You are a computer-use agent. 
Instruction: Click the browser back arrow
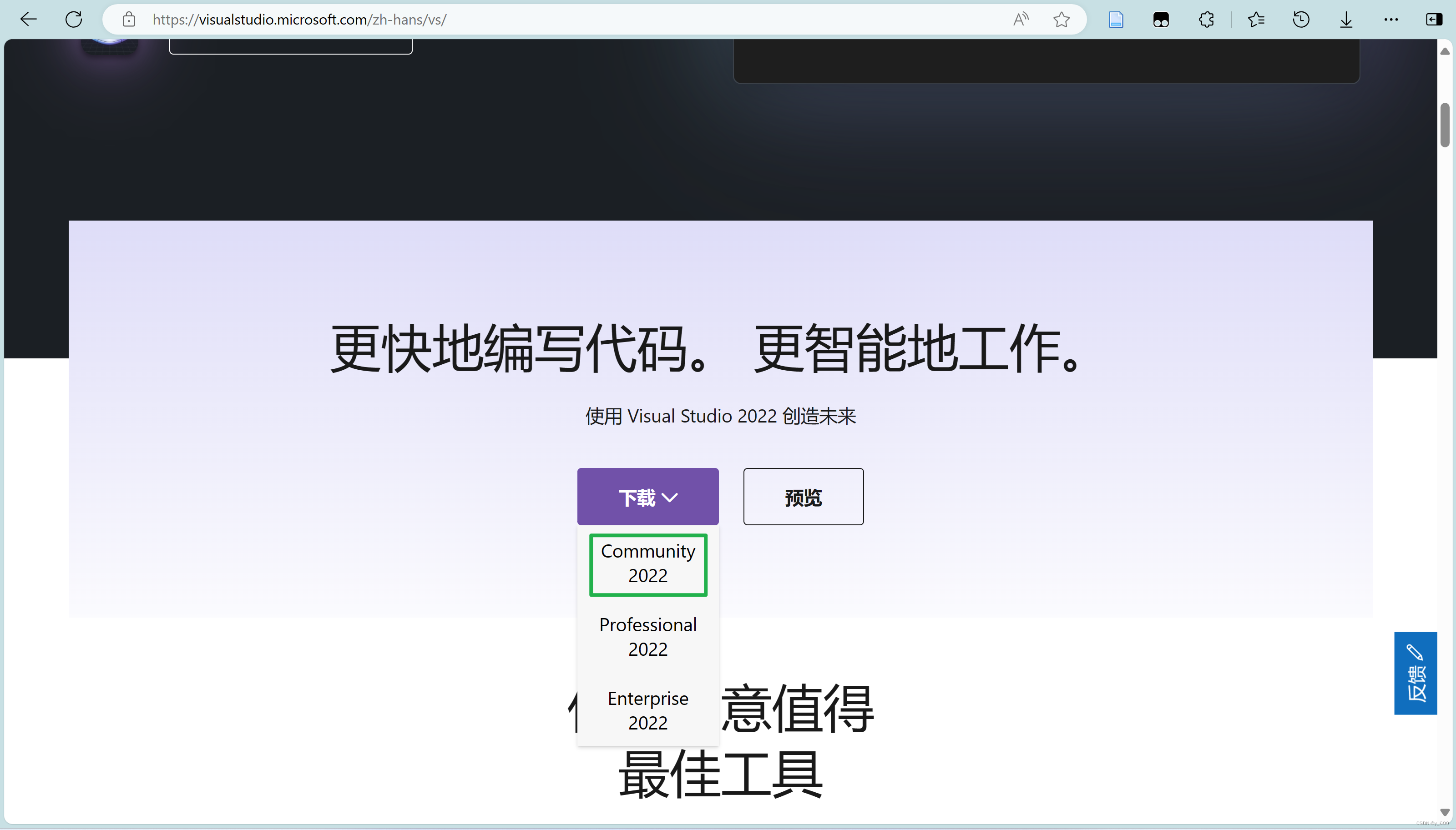[x=29, y=20]
